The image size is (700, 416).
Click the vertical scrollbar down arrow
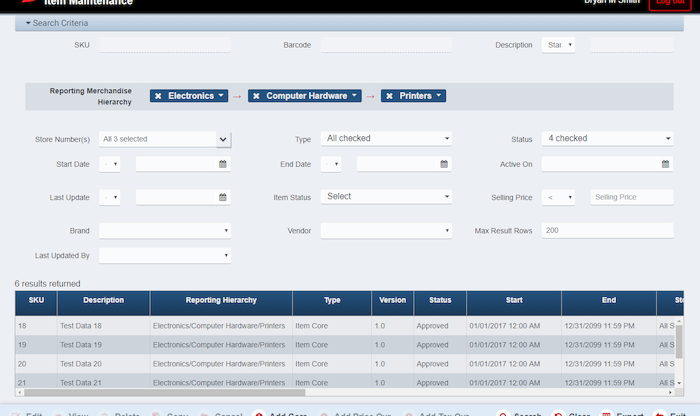(679, 383)
